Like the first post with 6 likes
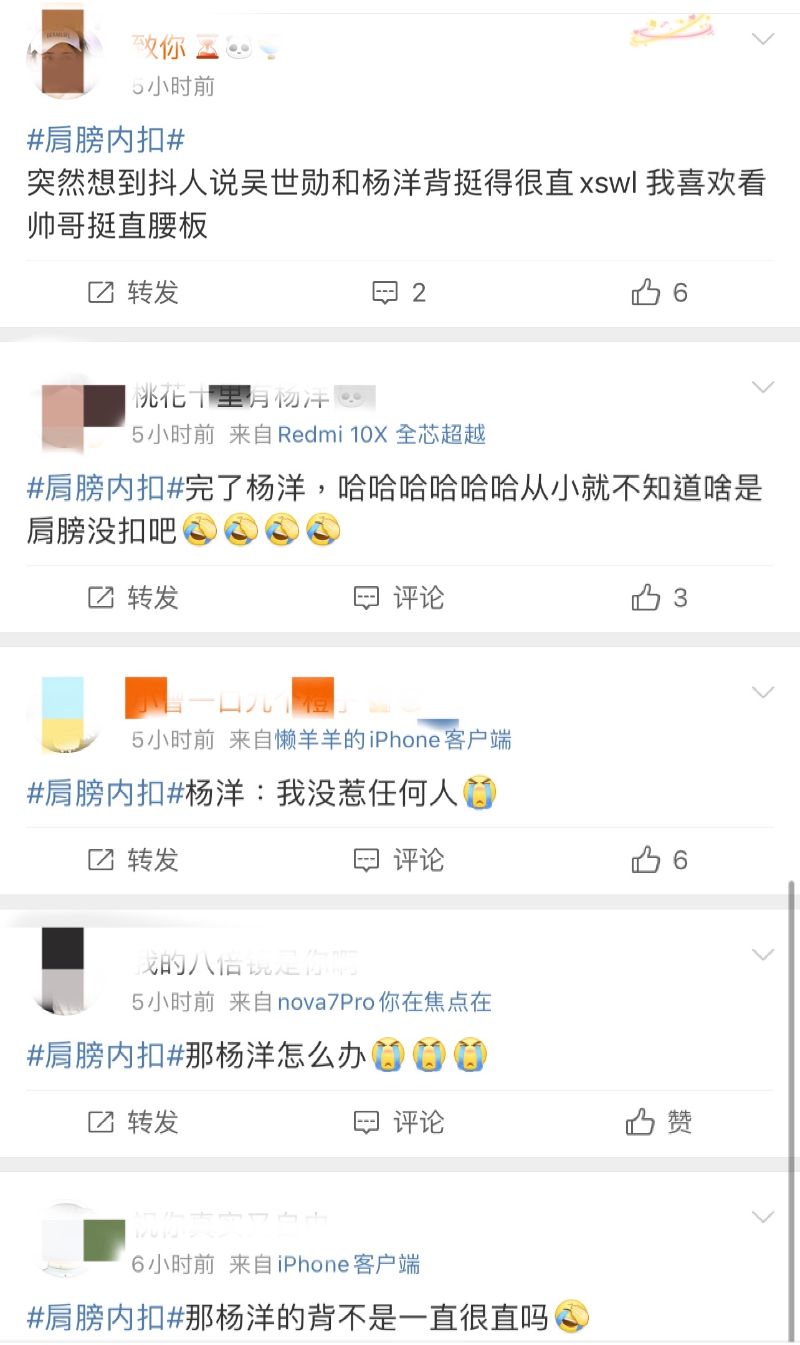This screenshot has height=1345, width=800. 660,293
